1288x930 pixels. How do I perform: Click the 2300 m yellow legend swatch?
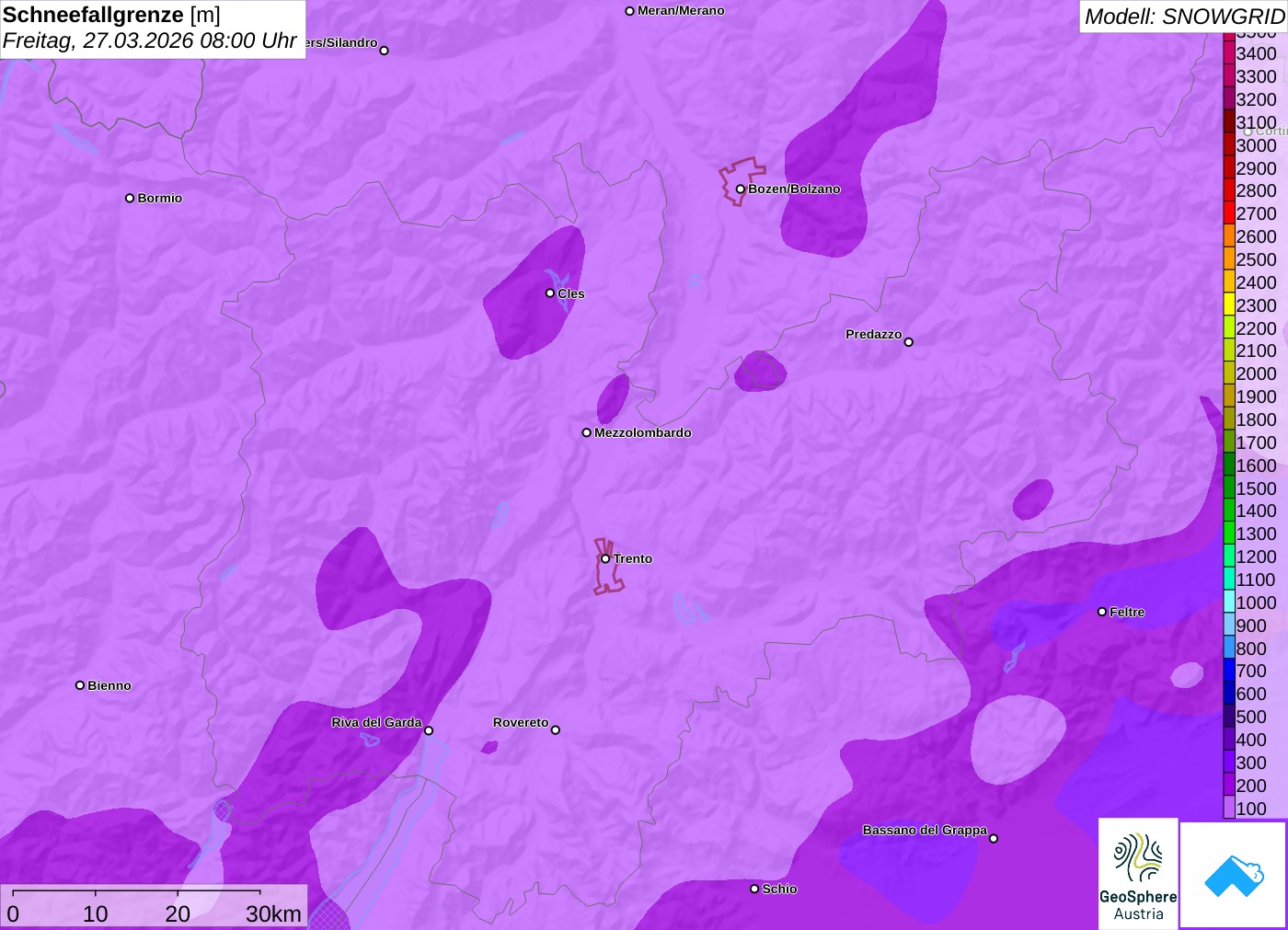click(x=1229, y=305)
